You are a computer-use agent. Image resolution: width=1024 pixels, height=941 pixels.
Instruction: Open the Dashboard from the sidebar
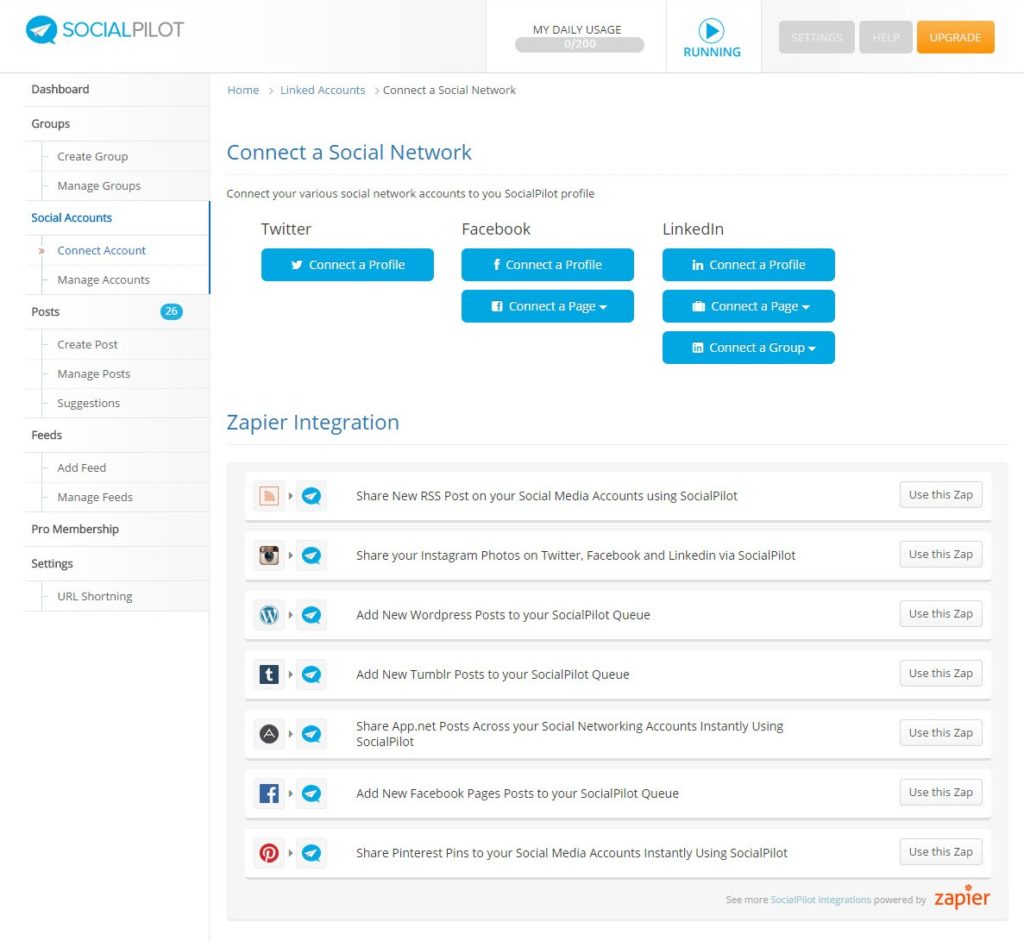[x=60, y=89]
